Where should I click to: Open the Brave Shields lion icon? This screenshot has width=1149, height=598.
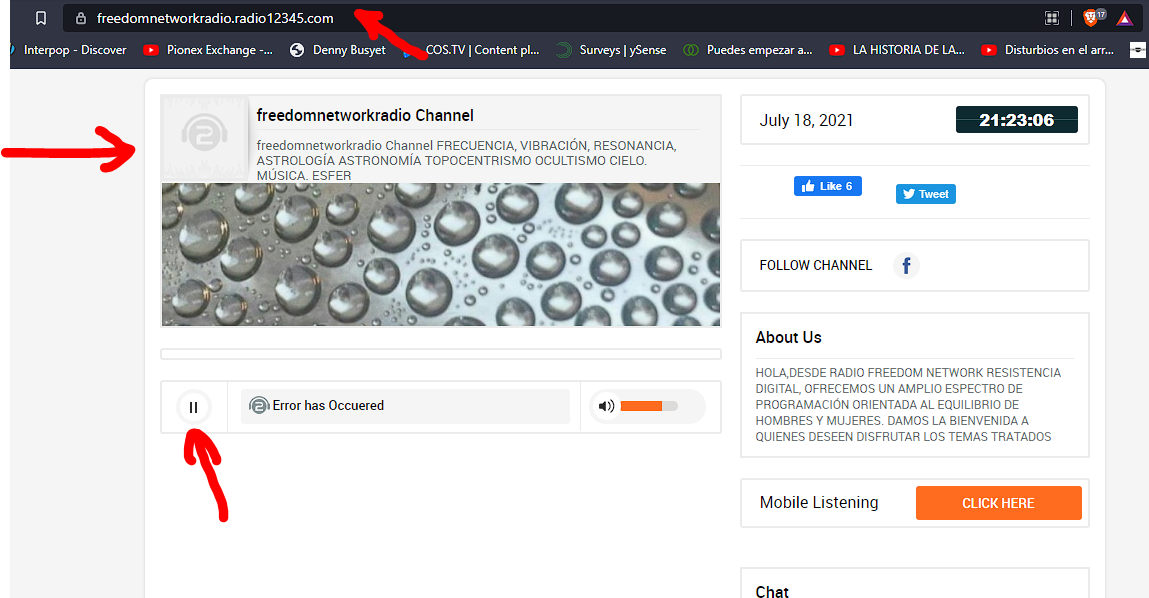click(x=1091, y=18)
